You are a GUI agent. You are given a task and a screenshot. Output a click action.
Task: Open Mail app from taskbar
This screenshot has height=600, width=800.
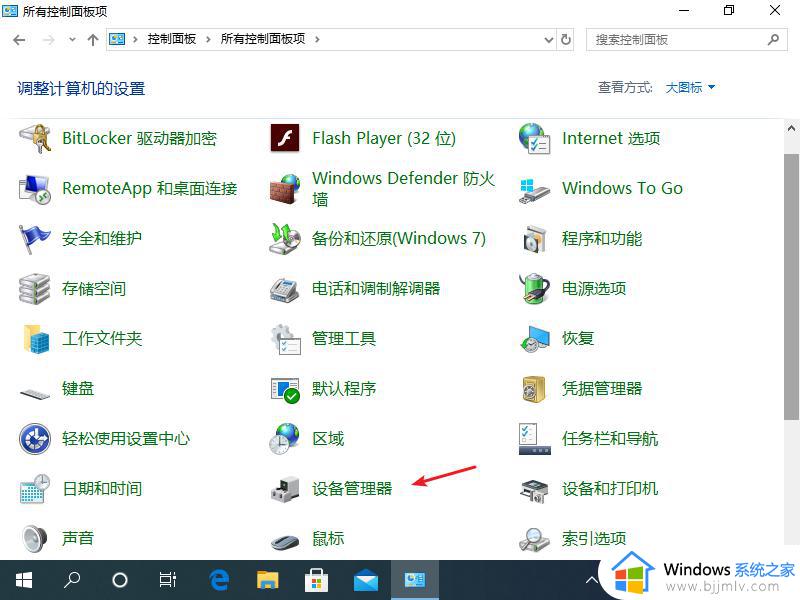365,580
